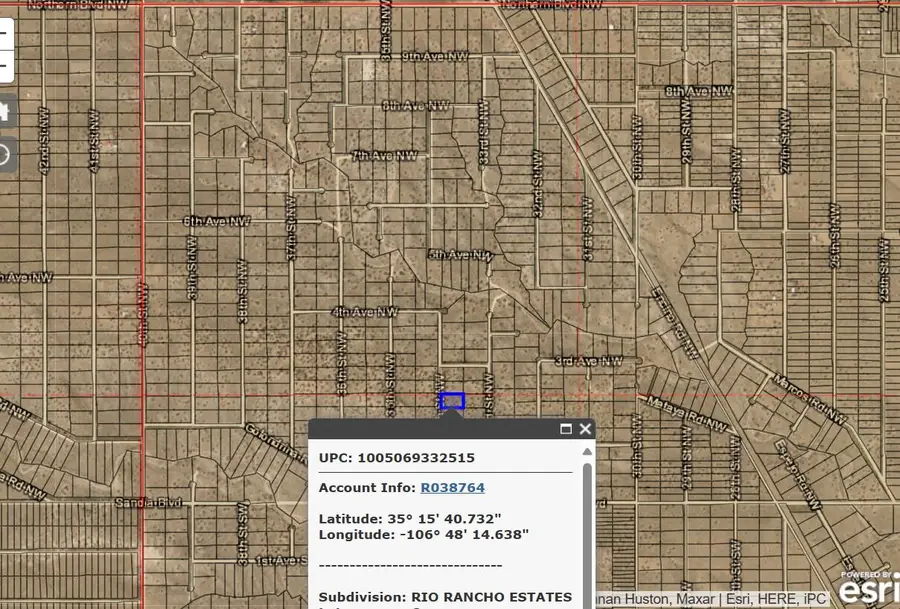Click the Latitude 35° 15' 40.732" value
The height and width of the screenshot is (609, 900).
[x=410, y=519]
